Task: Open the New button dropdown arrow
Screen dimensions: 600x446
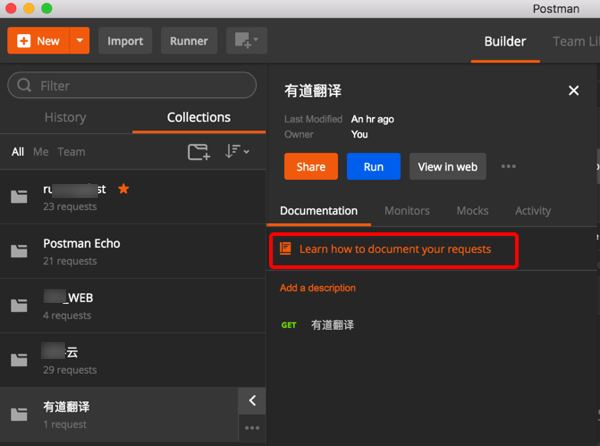Action: click(80, 41)
